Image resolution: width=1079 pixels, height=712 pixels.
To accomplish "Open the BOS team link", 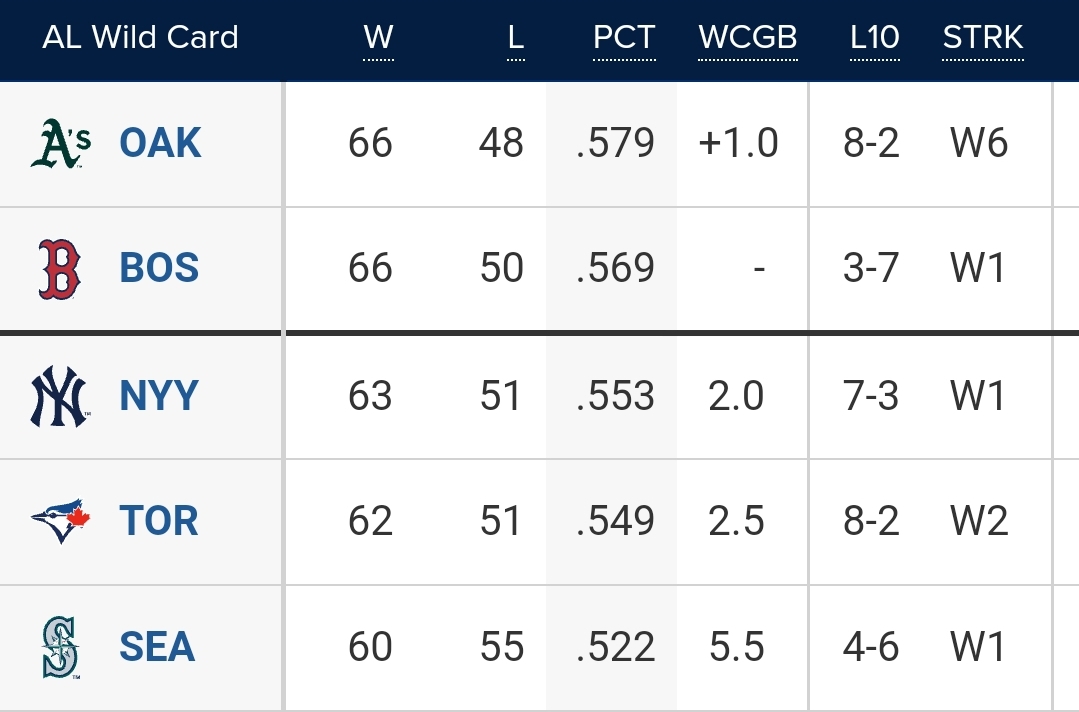I will point(159,269).
